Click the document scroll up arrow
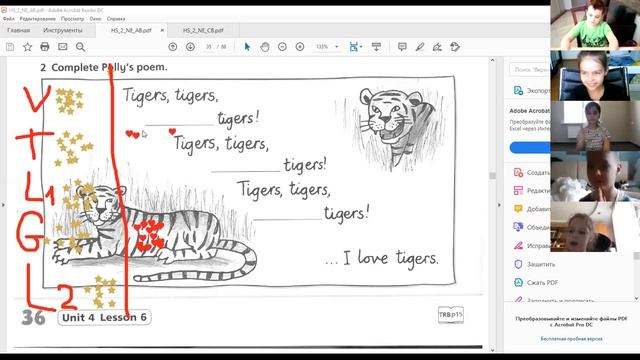The image size is (640, 360). [492, 60]
